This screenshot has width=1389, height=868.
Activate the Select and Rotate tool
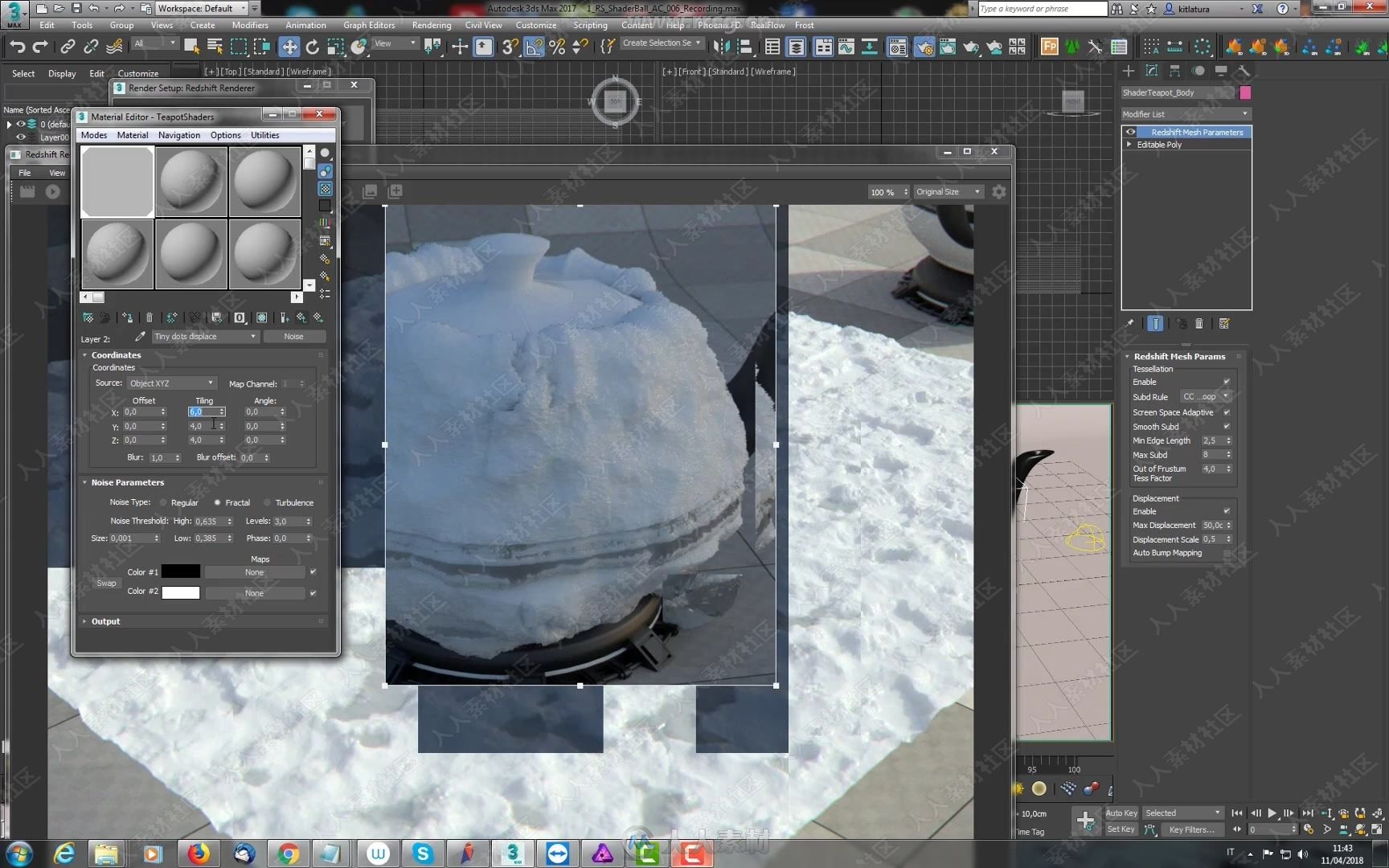(x=312, y=47)
